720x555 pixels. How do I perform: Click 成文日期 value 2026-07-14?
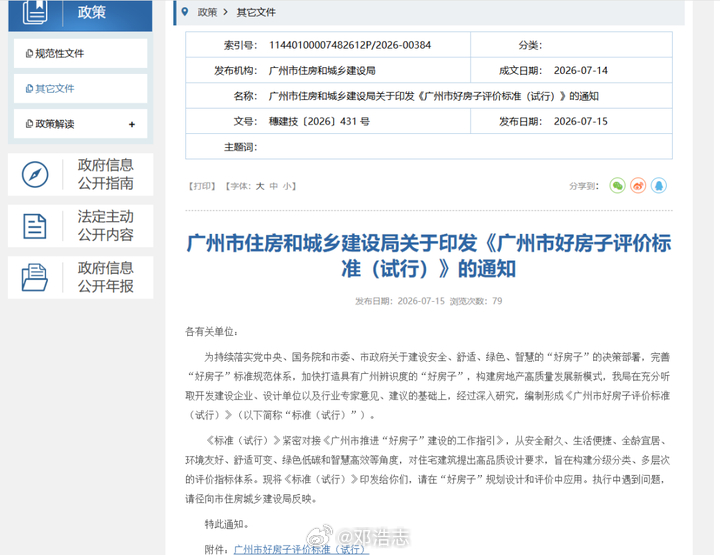580,71
